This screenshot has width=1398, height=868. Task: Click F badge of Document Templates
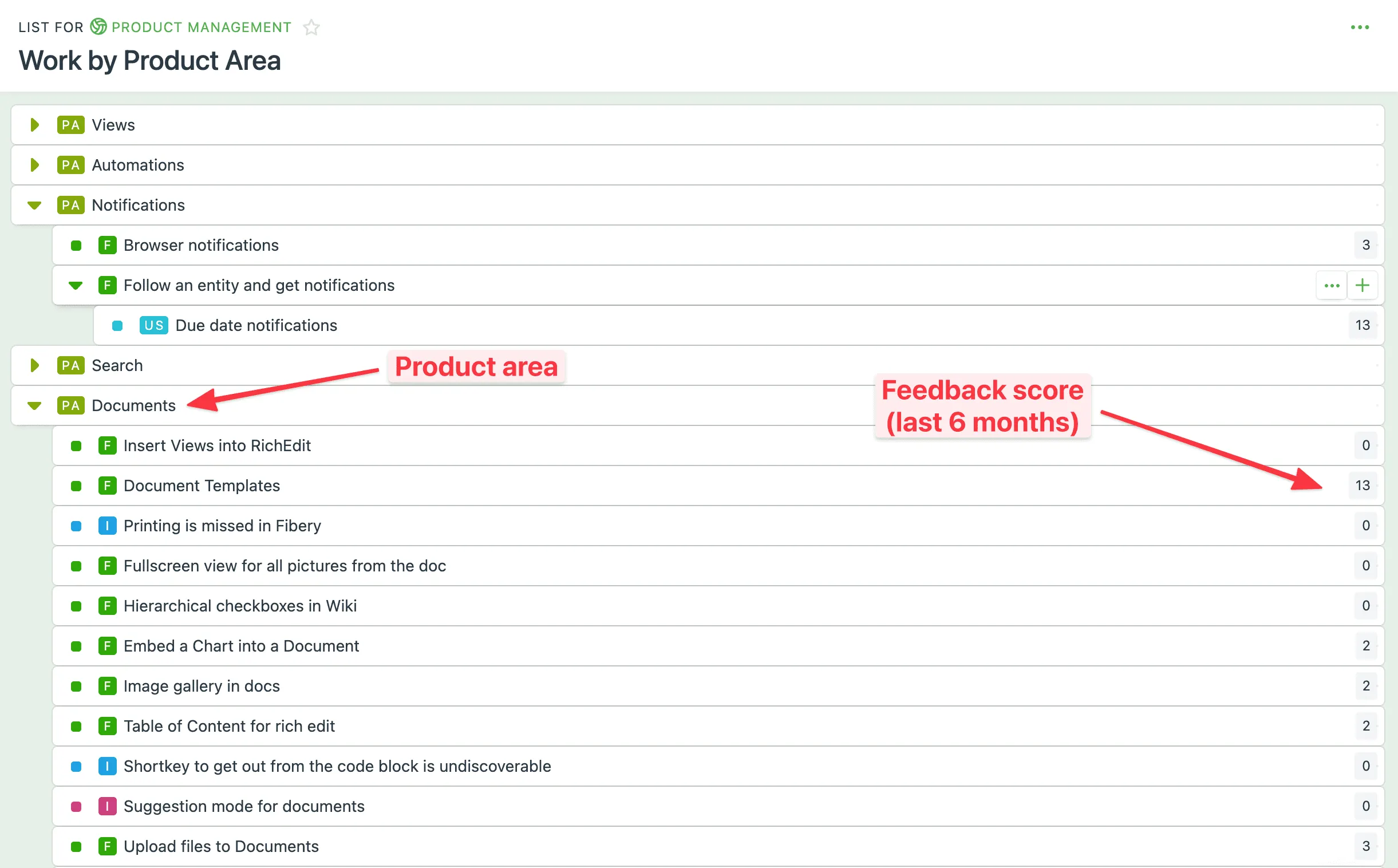107,486
